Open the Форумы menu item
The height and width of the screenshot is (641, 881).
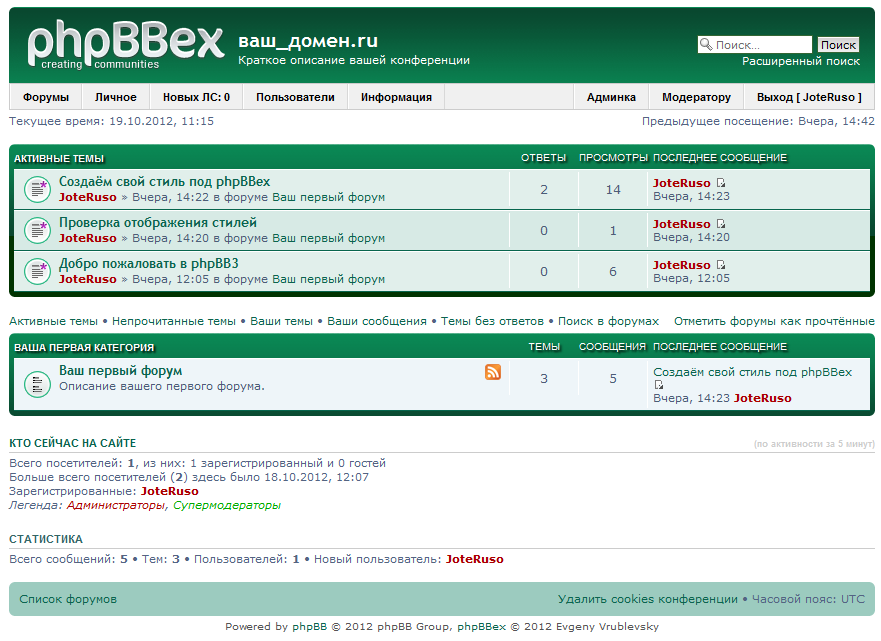[46, 97]
